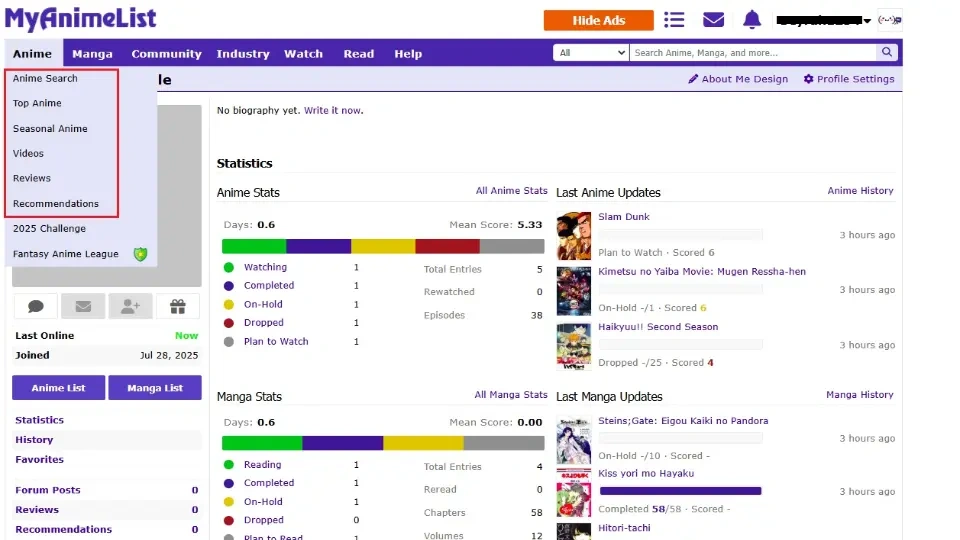Open Hitori-tachi title link
This screenshot has height=540, width=960.
[x=624, y=528]
